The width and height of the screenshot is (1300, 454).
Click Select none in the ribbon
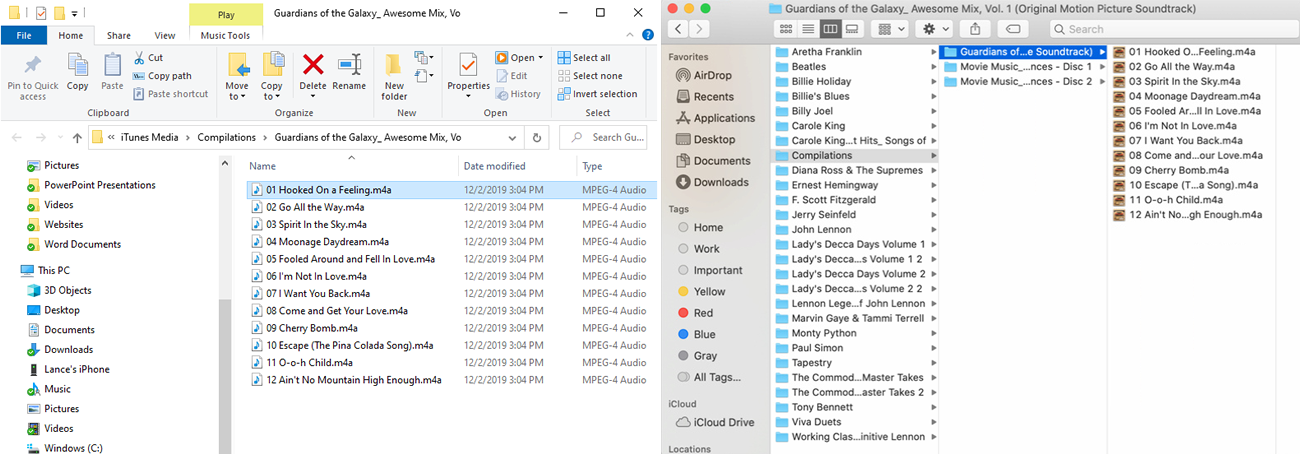click(x=590, y=76)
